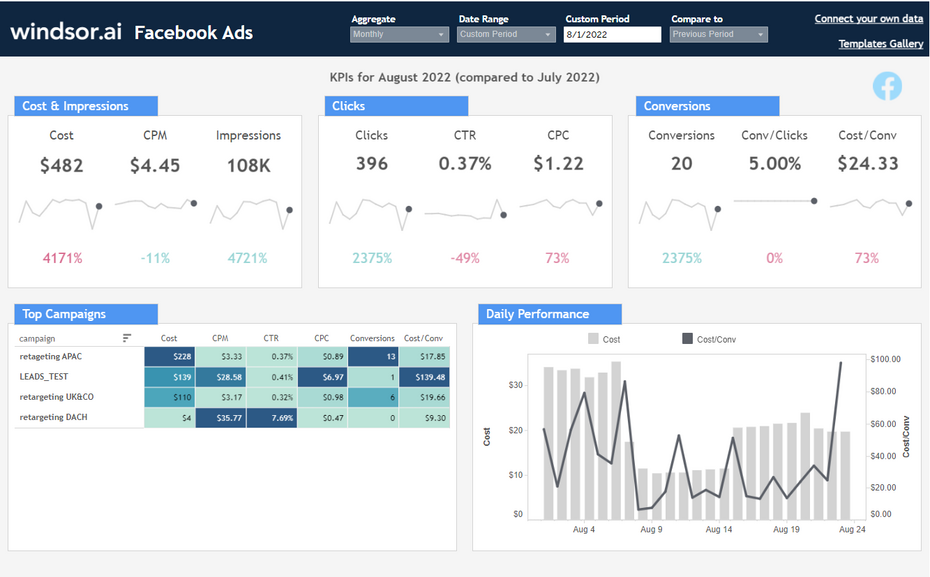The width and height of the screenshot is (930, 577).
Task: Click the sort icon beside campaign header
Action: [127, 338]
